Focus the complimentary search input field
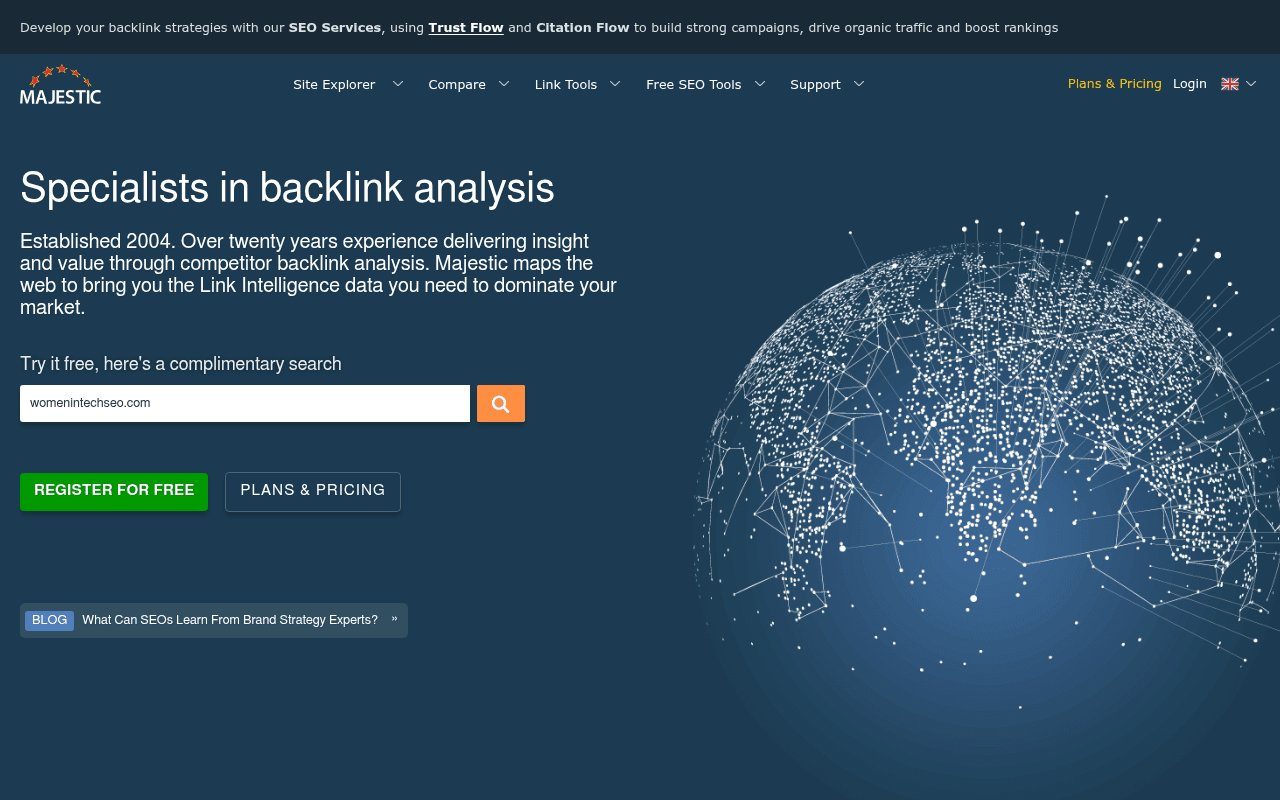Viewport: 1280px width, 800px height. pyautogui.click(x=245, y=404)
